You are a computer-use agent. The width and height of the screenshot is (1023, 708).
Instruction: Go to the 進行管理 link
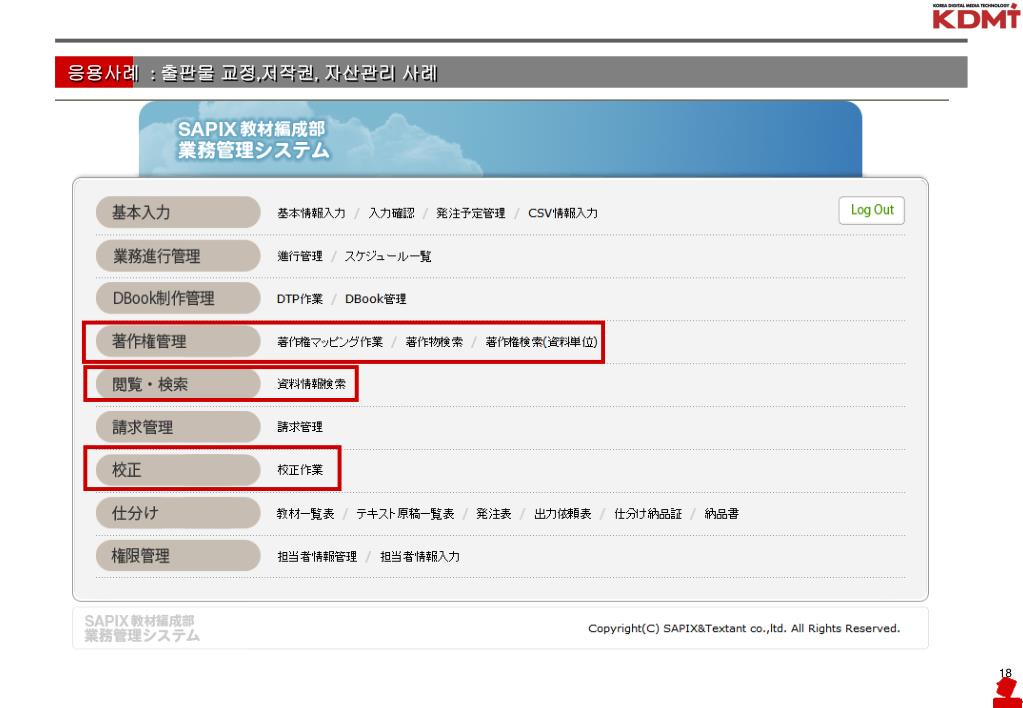[299, 256]
